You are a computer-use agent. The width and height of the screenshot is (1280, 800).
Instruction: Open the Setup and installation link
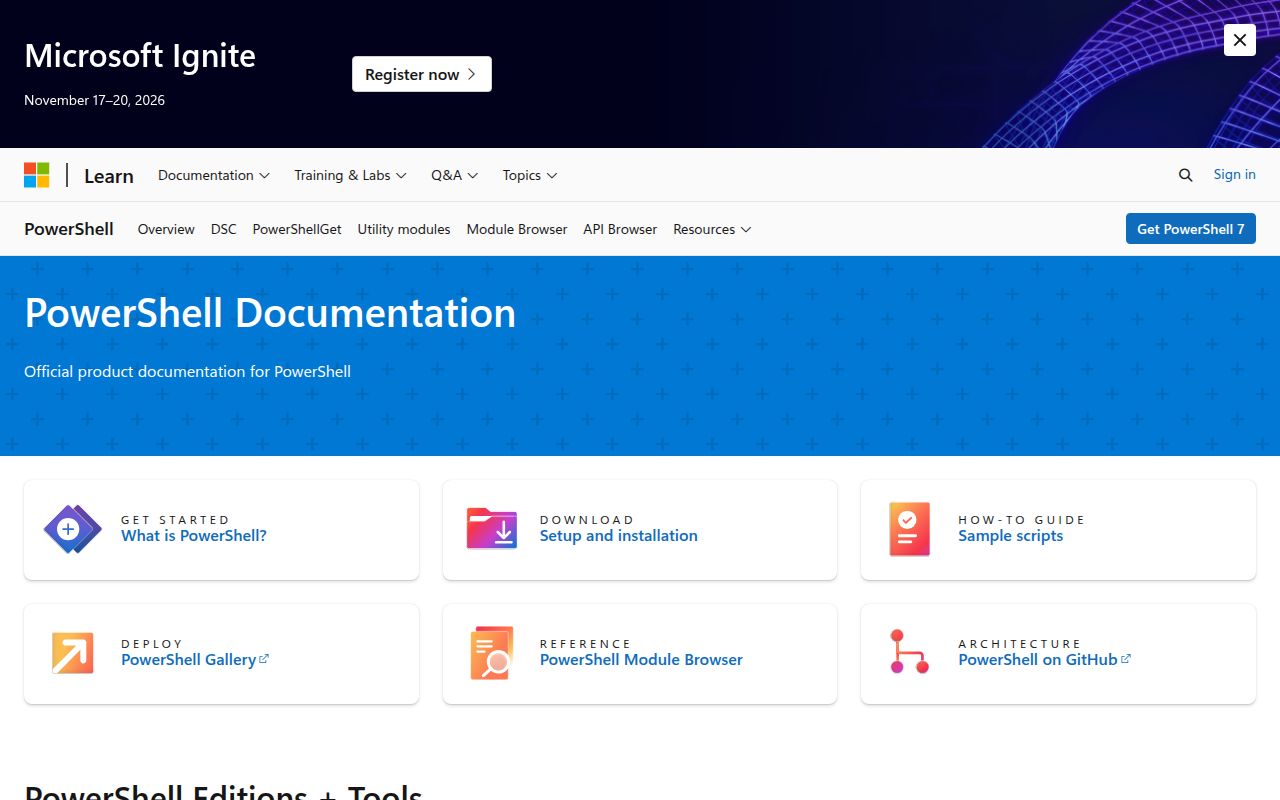pyautogui.click(x=619, y=535)
